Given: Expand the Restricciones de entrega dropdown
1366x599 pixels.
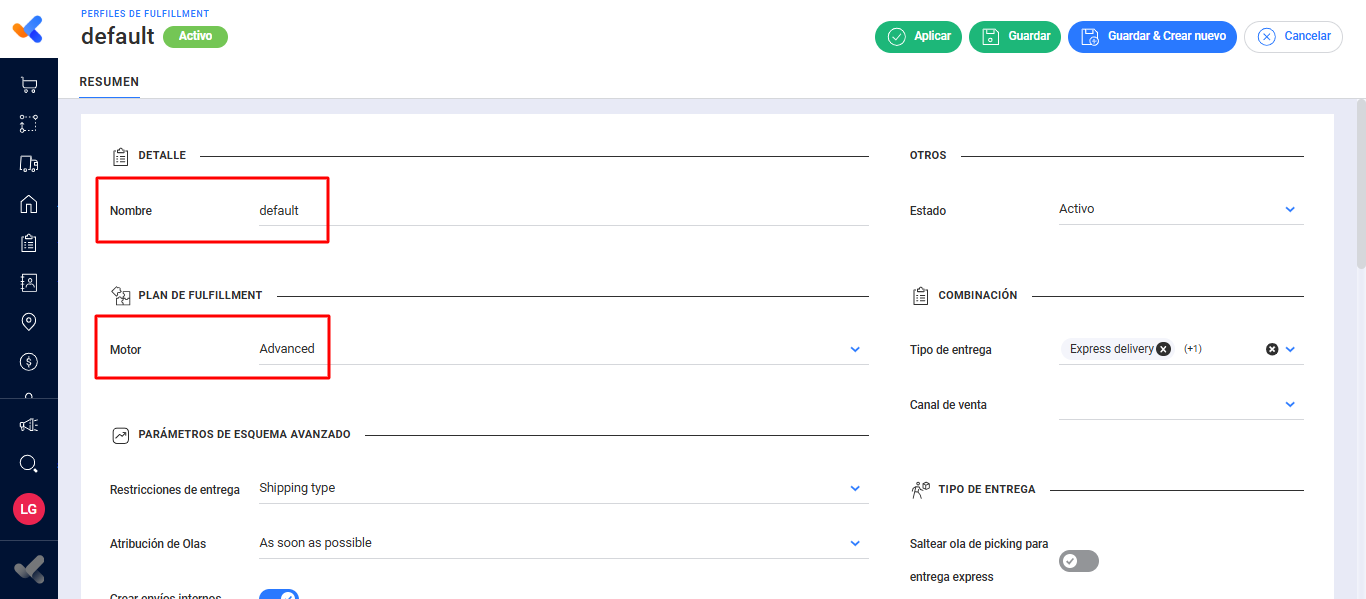Looking at the screenshot, I should point(855,488).
